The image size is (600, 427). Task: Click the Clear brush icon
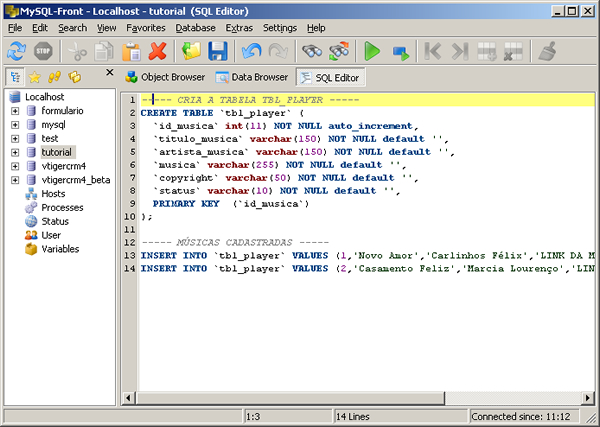click(547, 51)
